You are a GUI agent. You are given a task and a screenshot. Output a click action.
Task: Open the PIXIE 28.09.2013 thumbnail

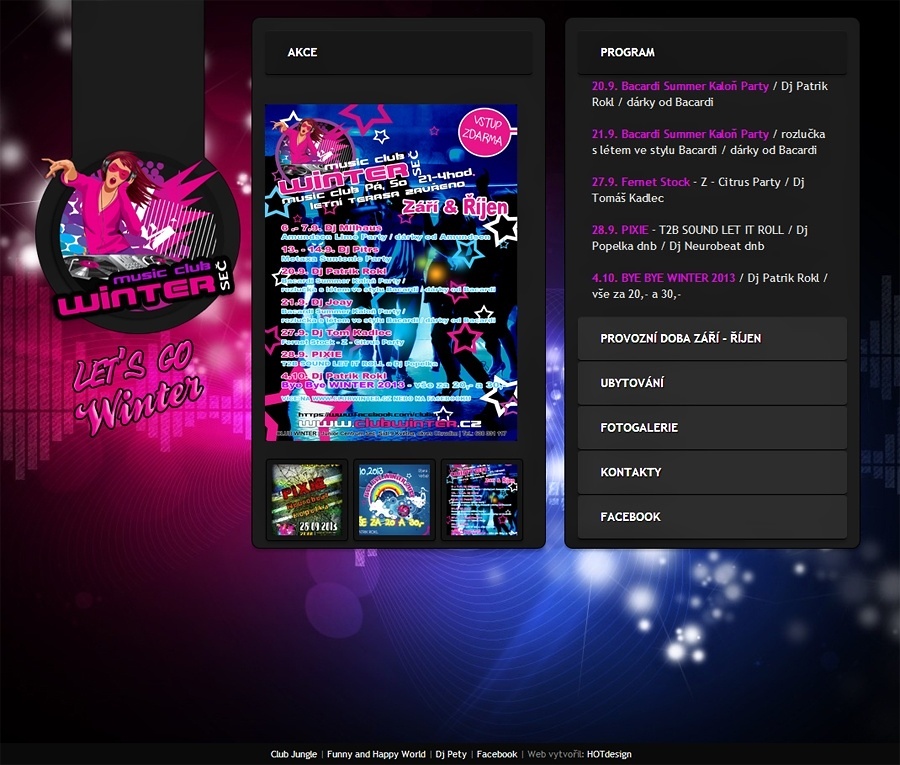[307, 500]
